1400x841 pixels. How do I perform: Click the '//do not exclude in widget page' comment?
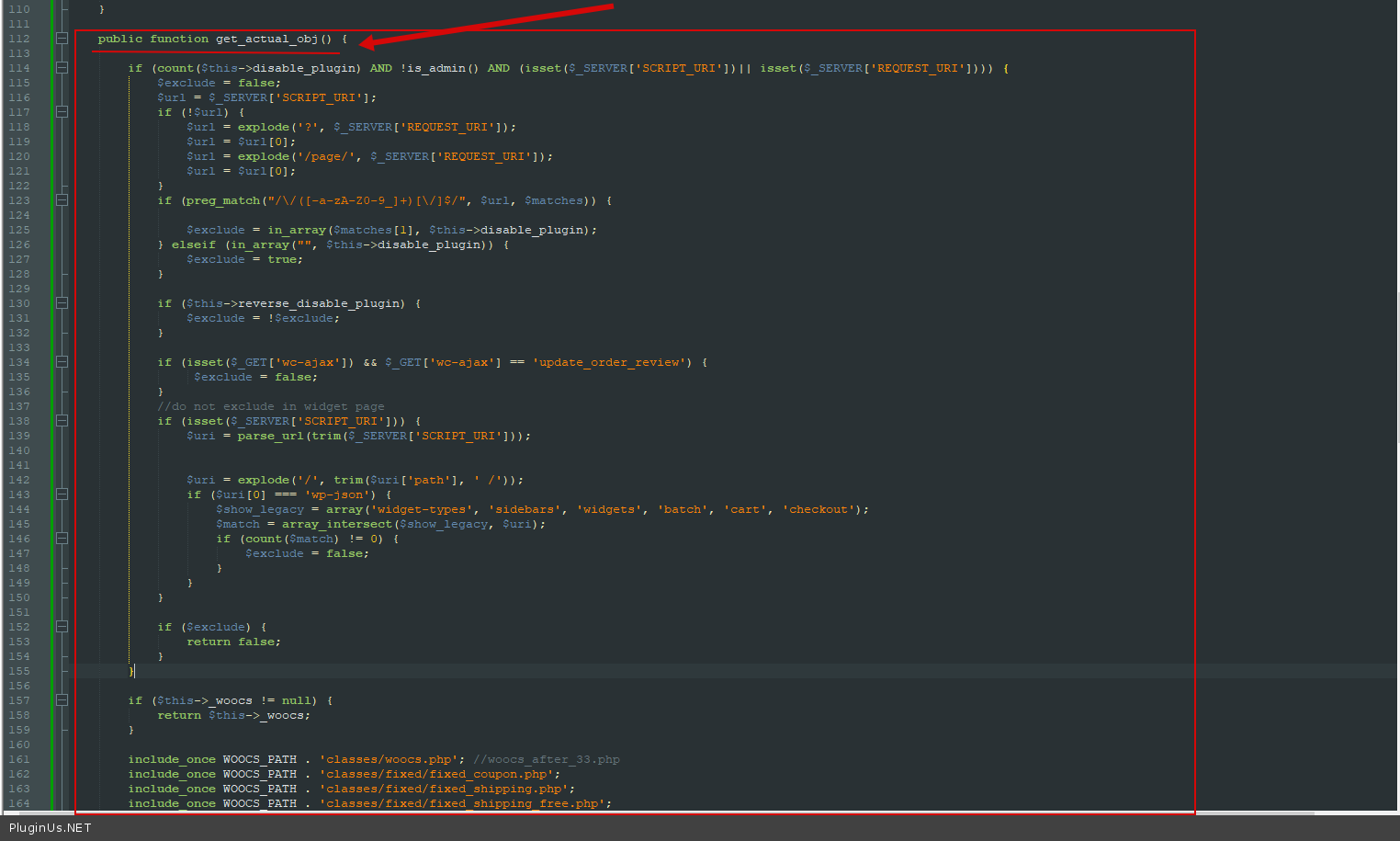click(x=270, y=406)
